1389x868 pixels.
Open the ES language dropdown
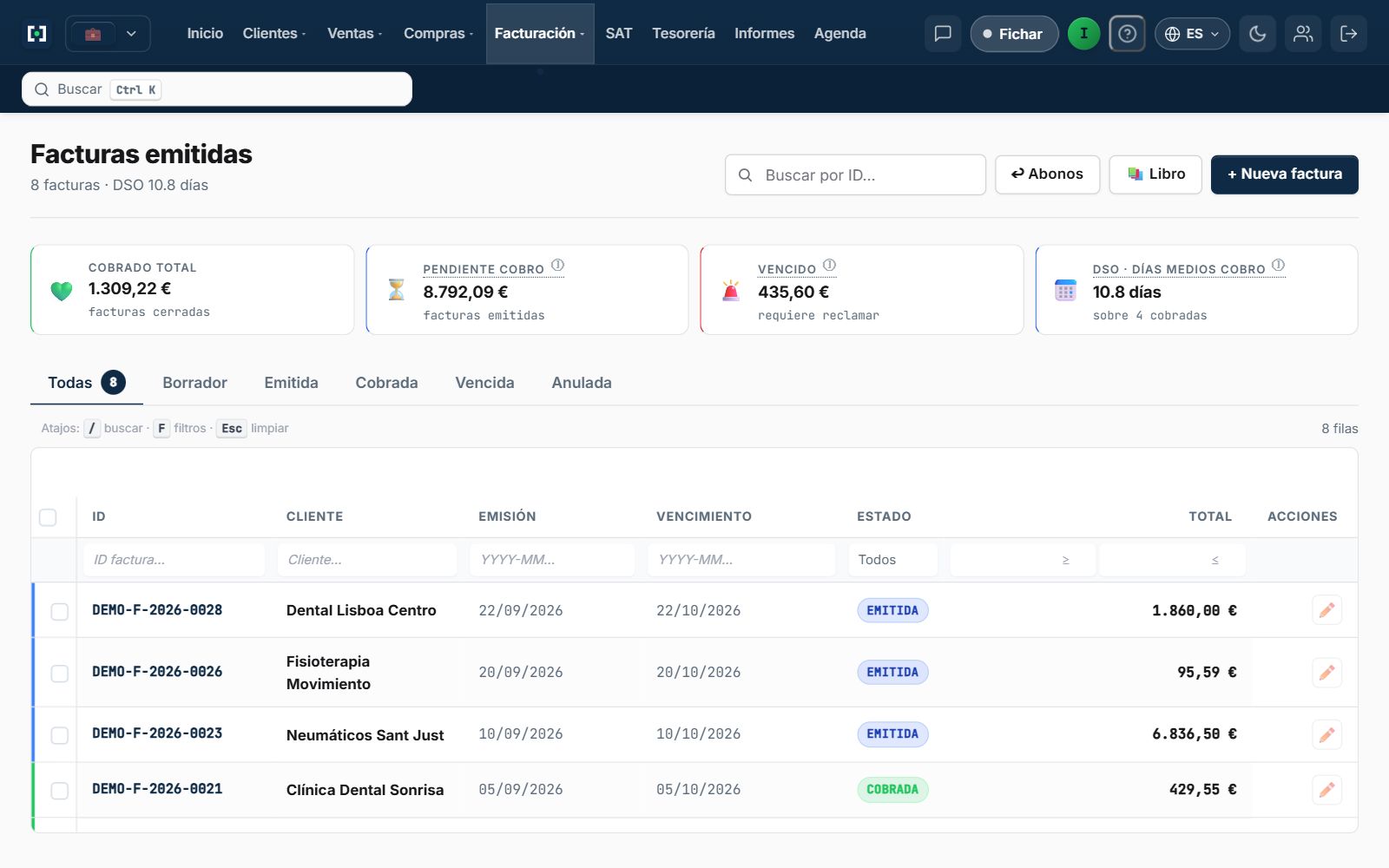[1192, 34]
